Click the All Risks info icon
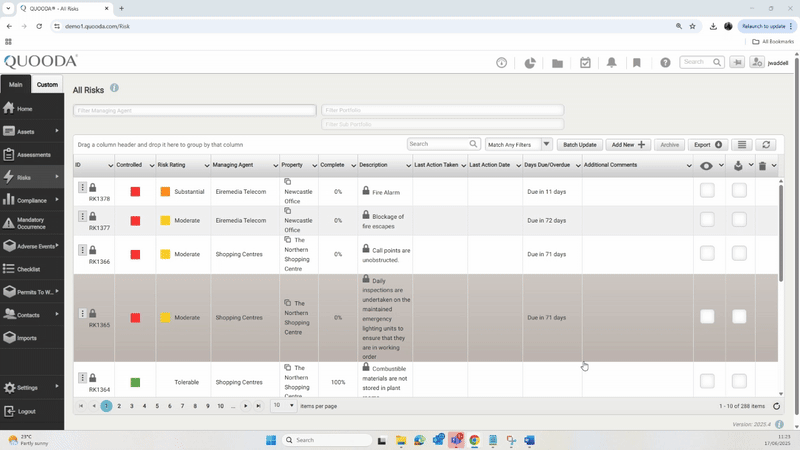The height and width of the screenshot is (450, 800). (114, 88)
